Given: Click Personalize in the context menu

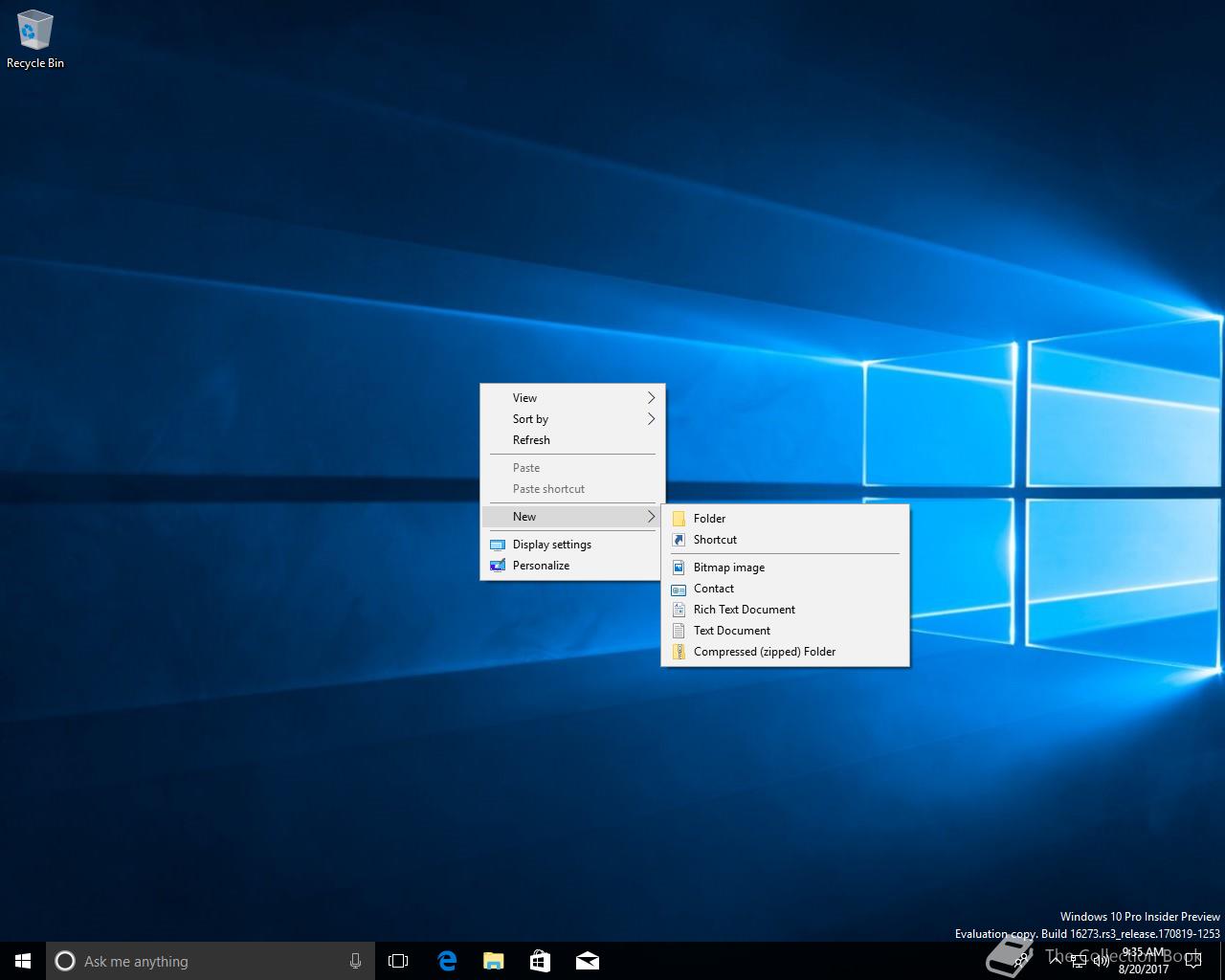Looking at the screenshot, I should coord(541,566).
